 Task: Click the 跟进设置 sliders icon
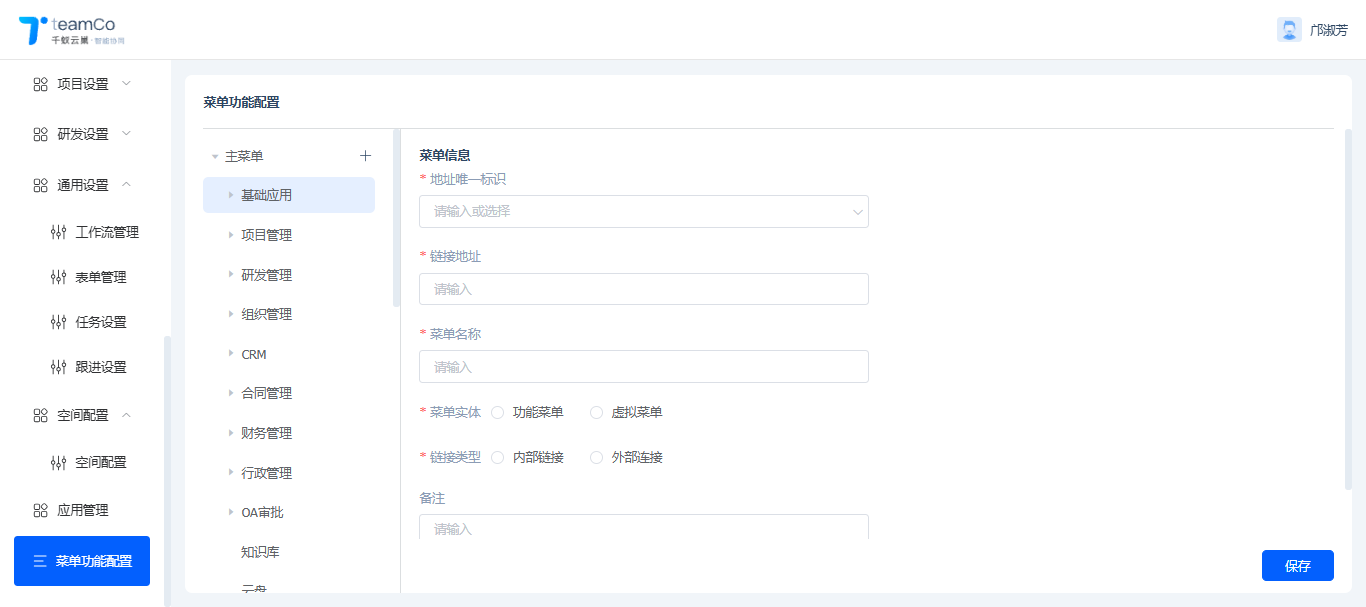click(x=58, y=367)
